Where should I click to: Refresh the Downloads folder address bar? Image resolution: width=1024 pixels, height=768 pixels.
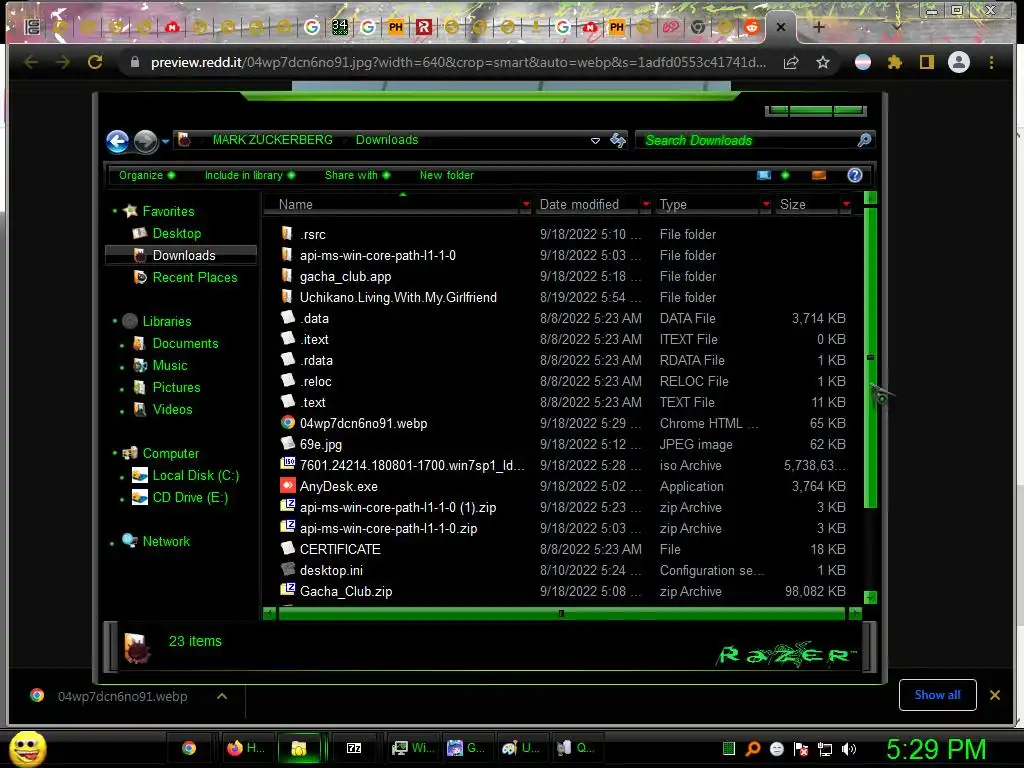(618, 140)
